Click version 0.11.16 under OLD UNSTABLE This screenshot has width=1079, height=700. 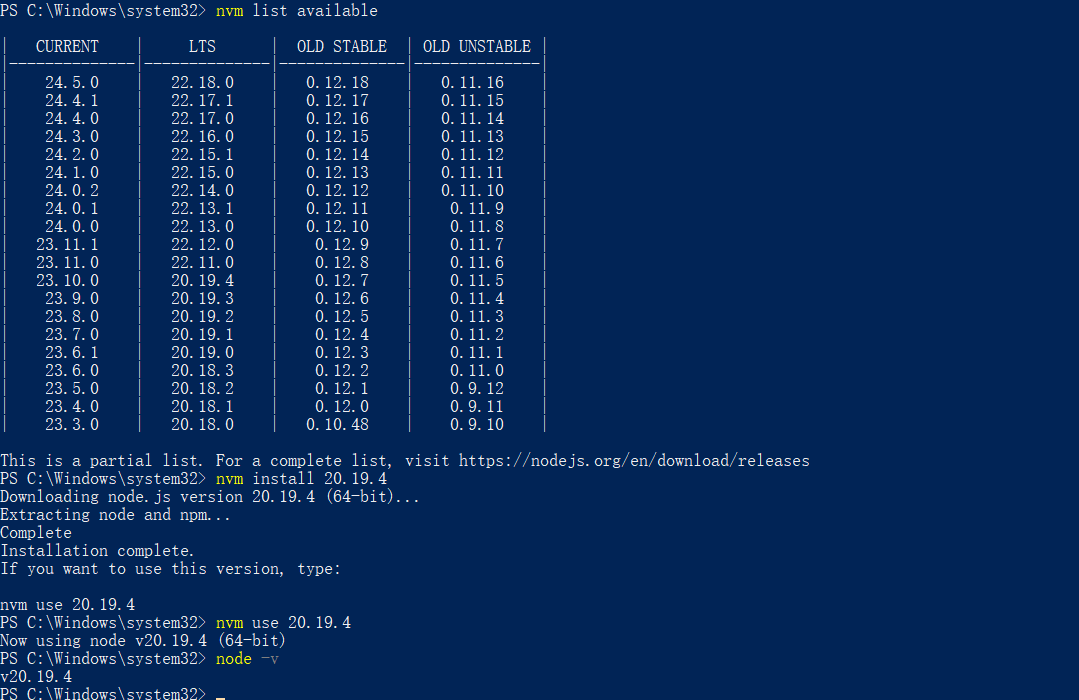pos(472,83)
